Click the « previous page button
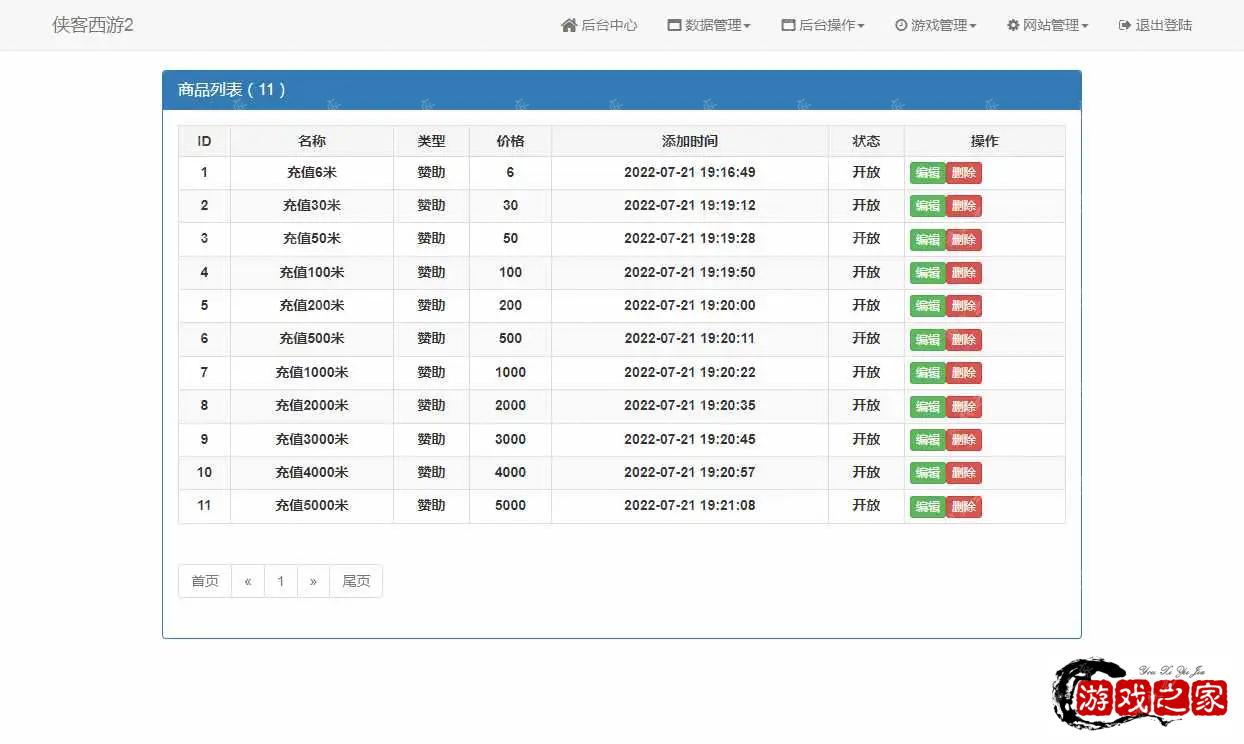 (x=248, y=581)
